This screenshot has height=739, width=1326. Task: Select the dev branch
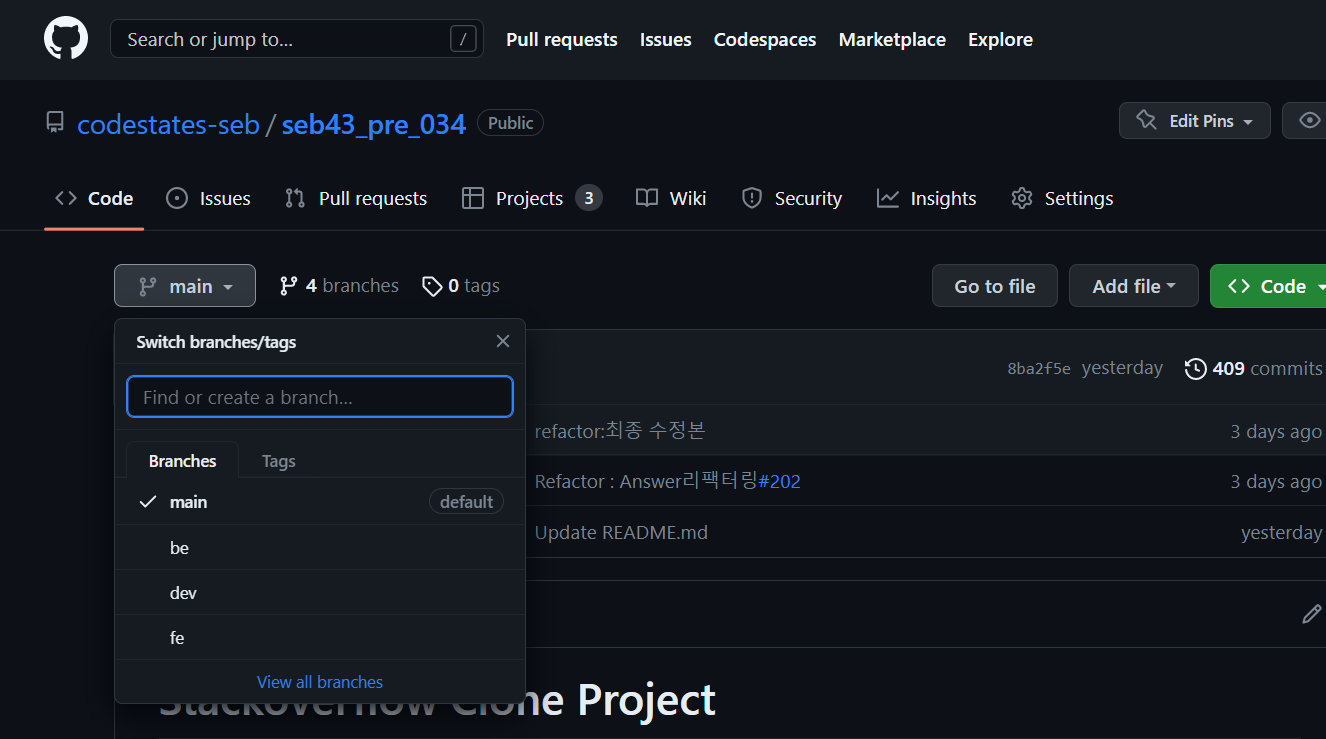pos(320,593)
